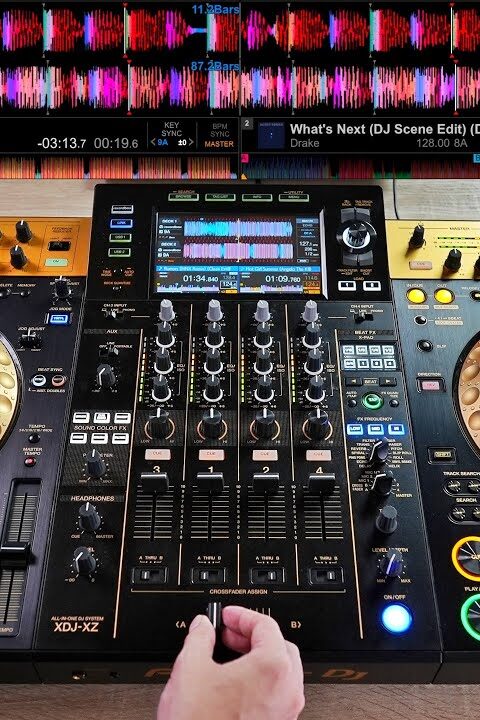Push the rotary browse selector knob
The width and height of the screenshot is (480, 720).
click(x=356, y=236)
